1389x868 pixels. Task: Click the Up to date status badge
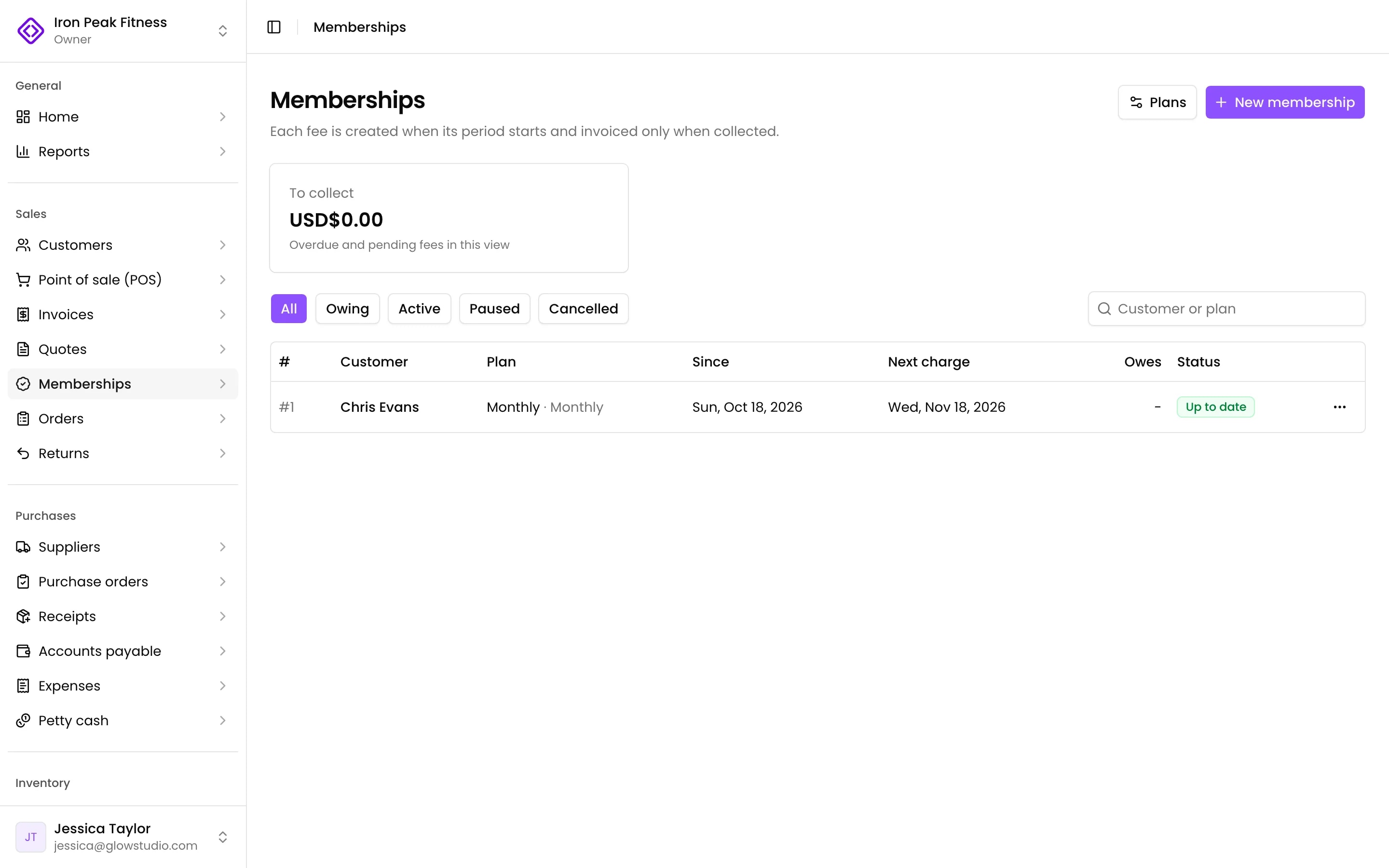point(1216,407)
